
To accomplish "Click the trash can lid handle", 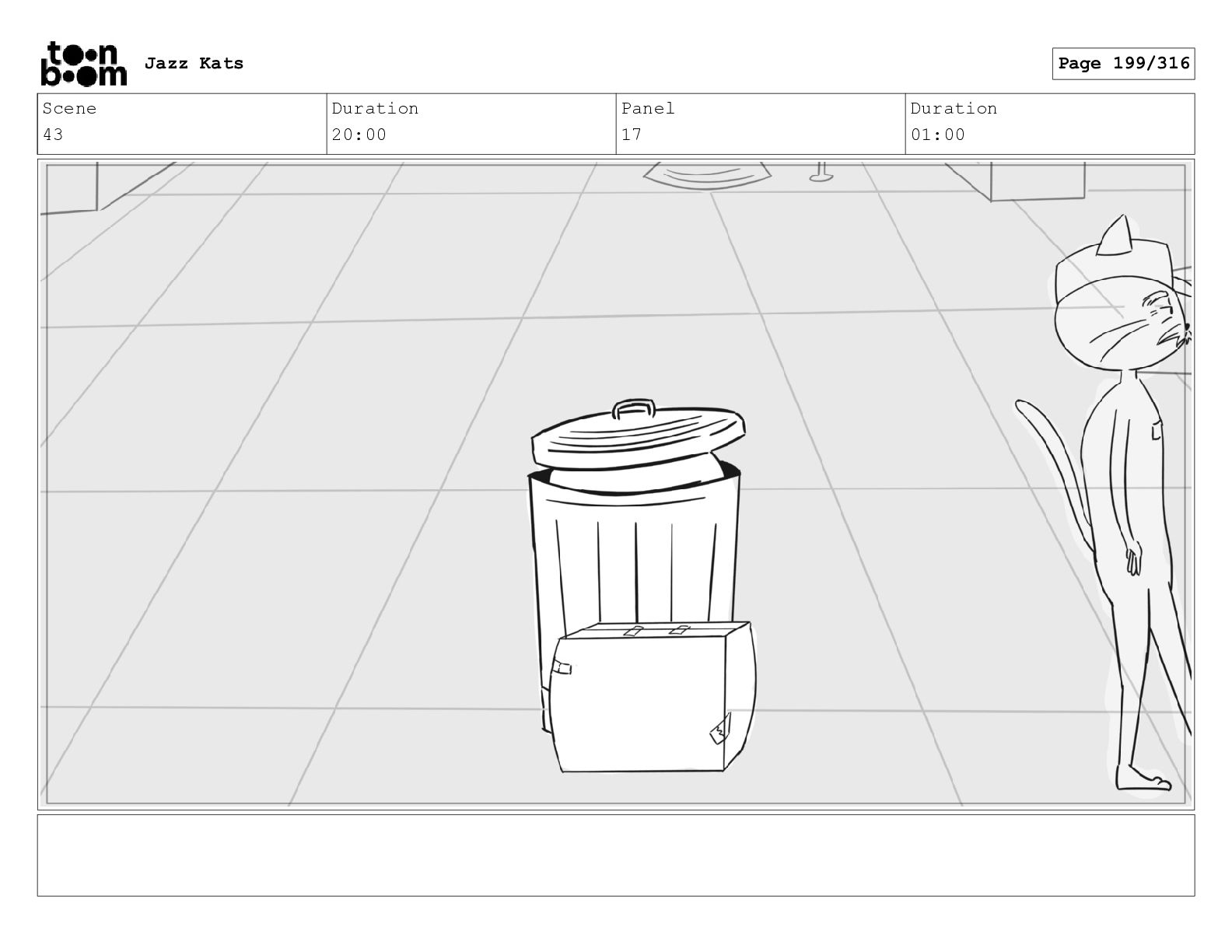I will 634,409.
